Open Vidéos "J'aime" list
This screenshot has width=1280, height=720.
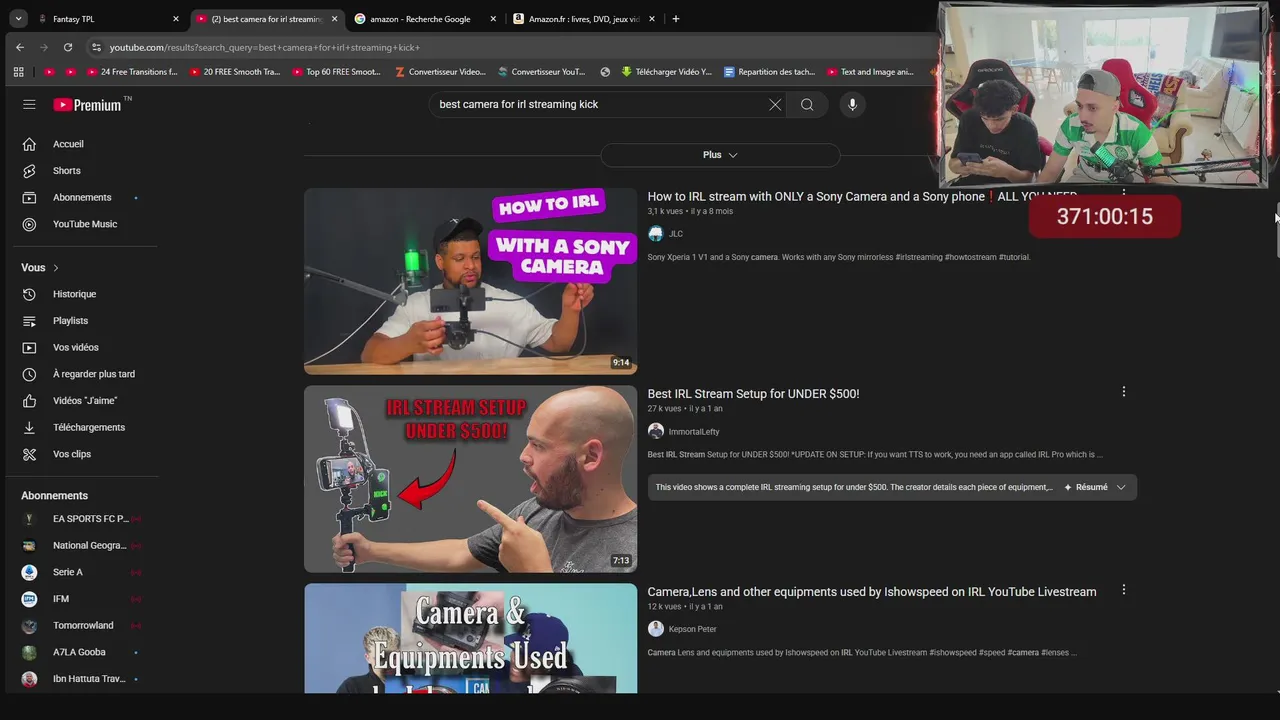(86, 401)
